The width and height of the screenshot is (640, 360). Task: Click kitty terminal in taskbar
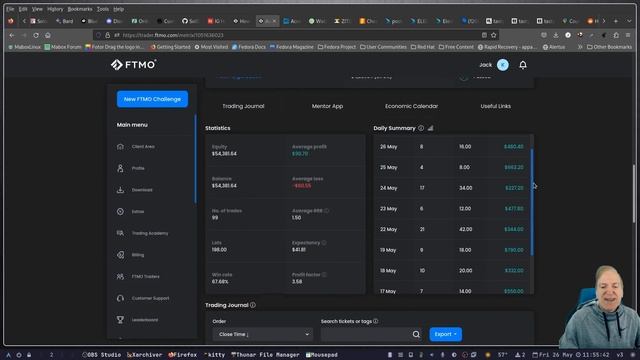tap(215, 355)
